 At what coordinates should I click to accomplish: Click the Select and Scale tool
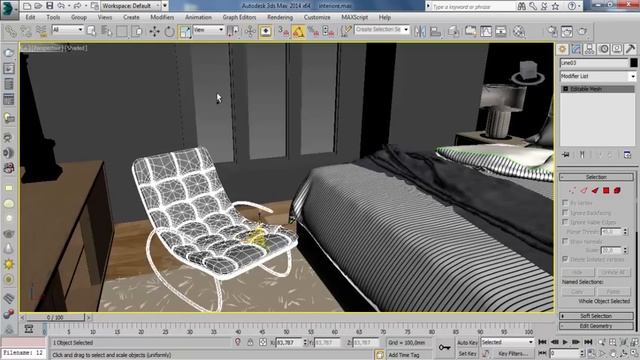(184, 31)
